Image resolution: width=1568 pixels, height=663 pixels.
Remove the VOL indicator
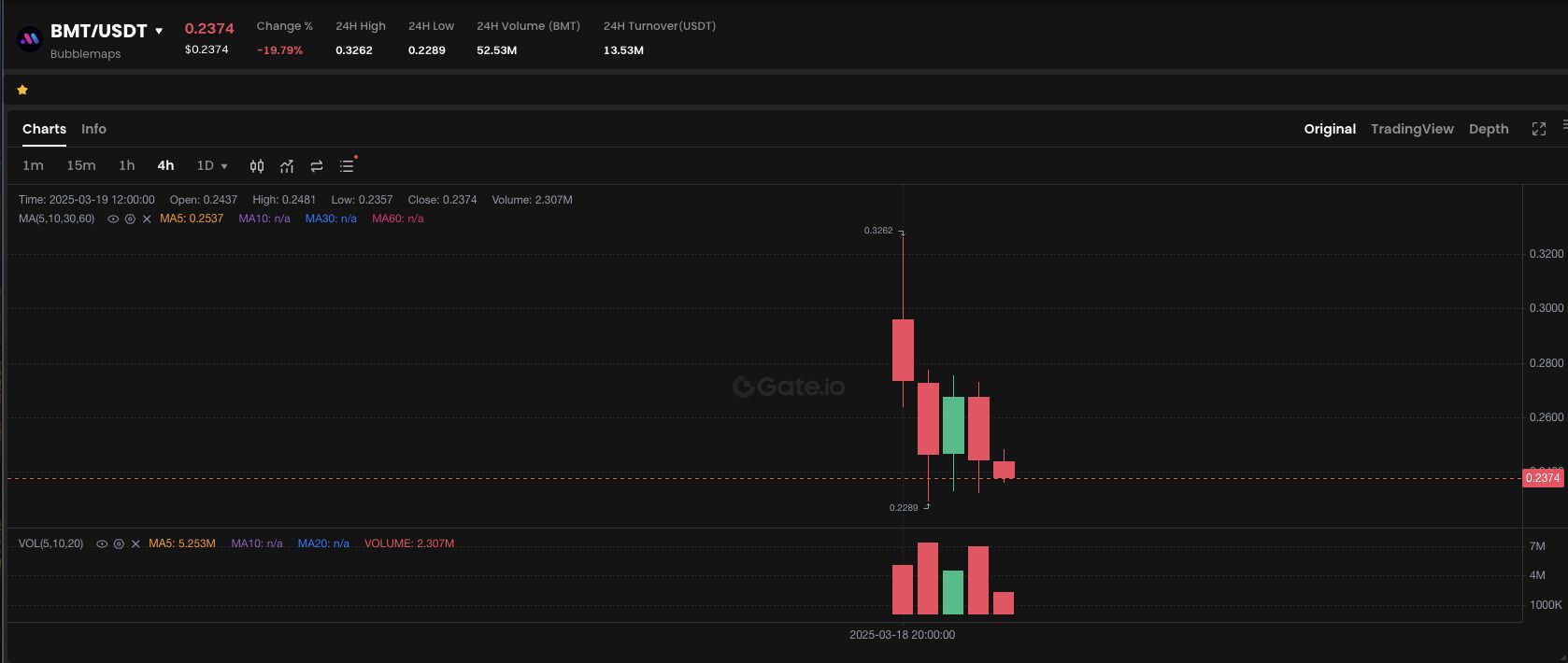pyautogui.click(x=135, y=544)
